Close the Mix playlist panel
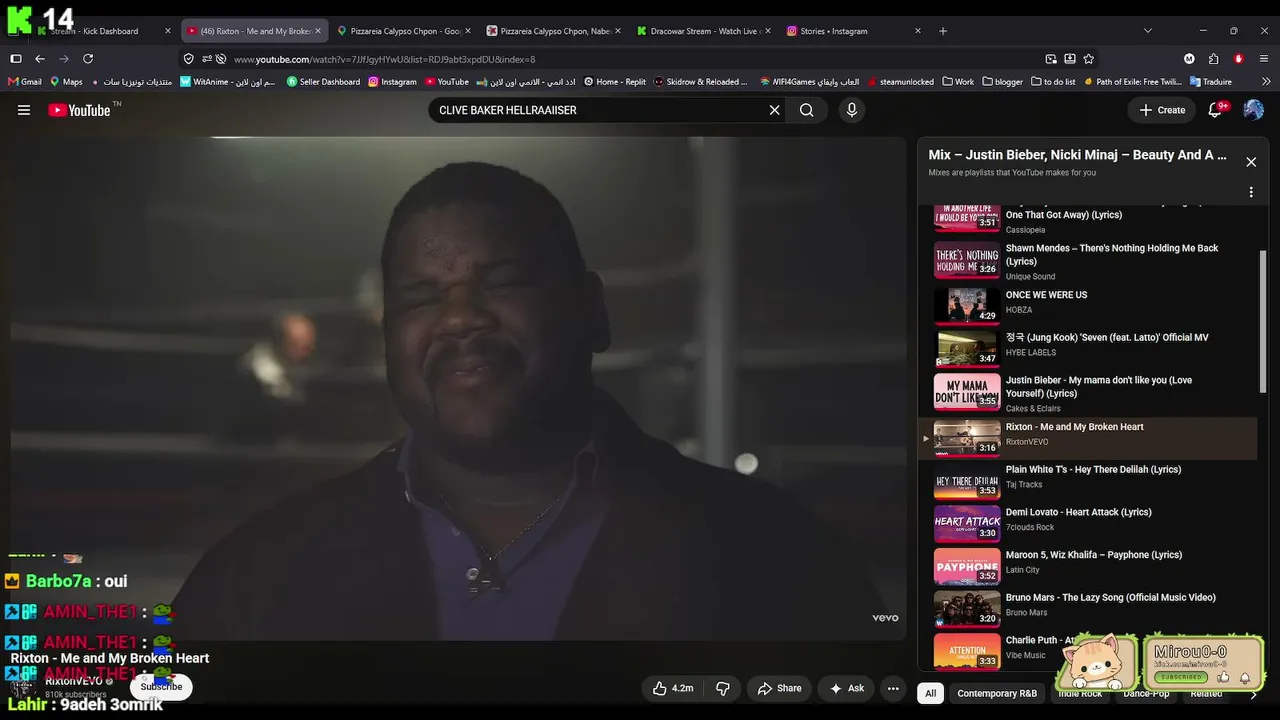This screenshot has width=1280, height=720. 1251,162
